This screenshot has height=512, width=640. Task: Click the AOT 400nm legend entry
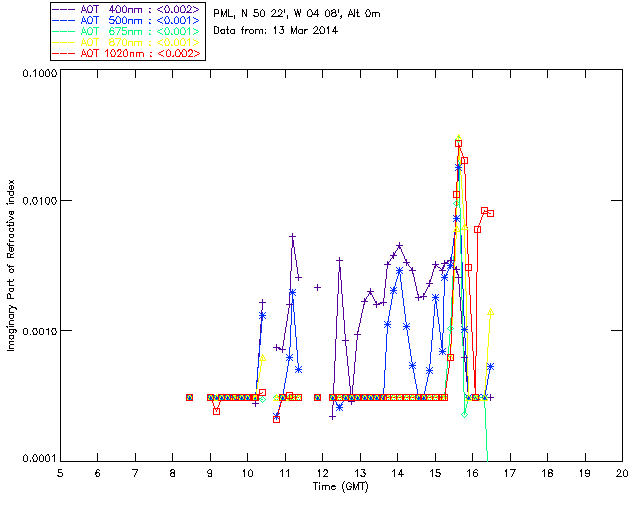(x=126, y=9)
